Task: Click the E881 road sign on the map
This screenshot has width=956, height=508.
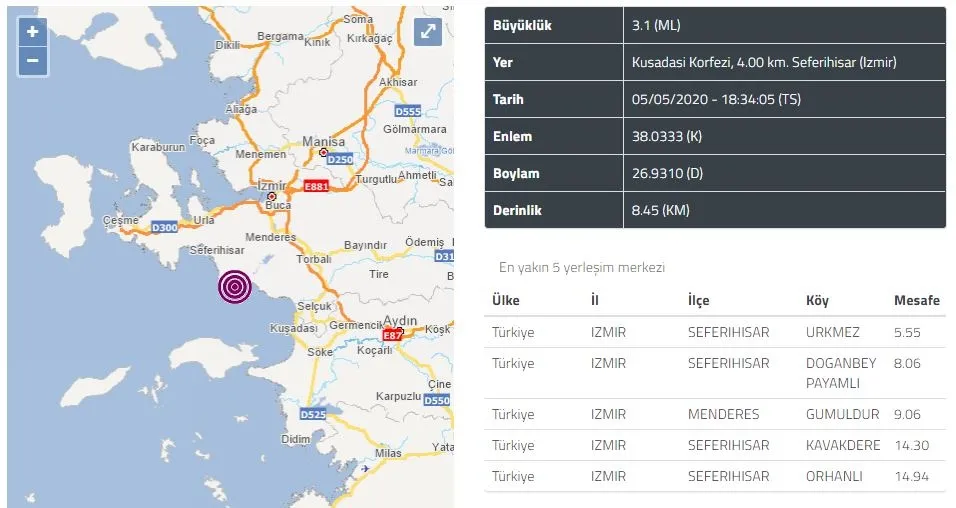Action: pyautogui.click(x=316, y=187)
